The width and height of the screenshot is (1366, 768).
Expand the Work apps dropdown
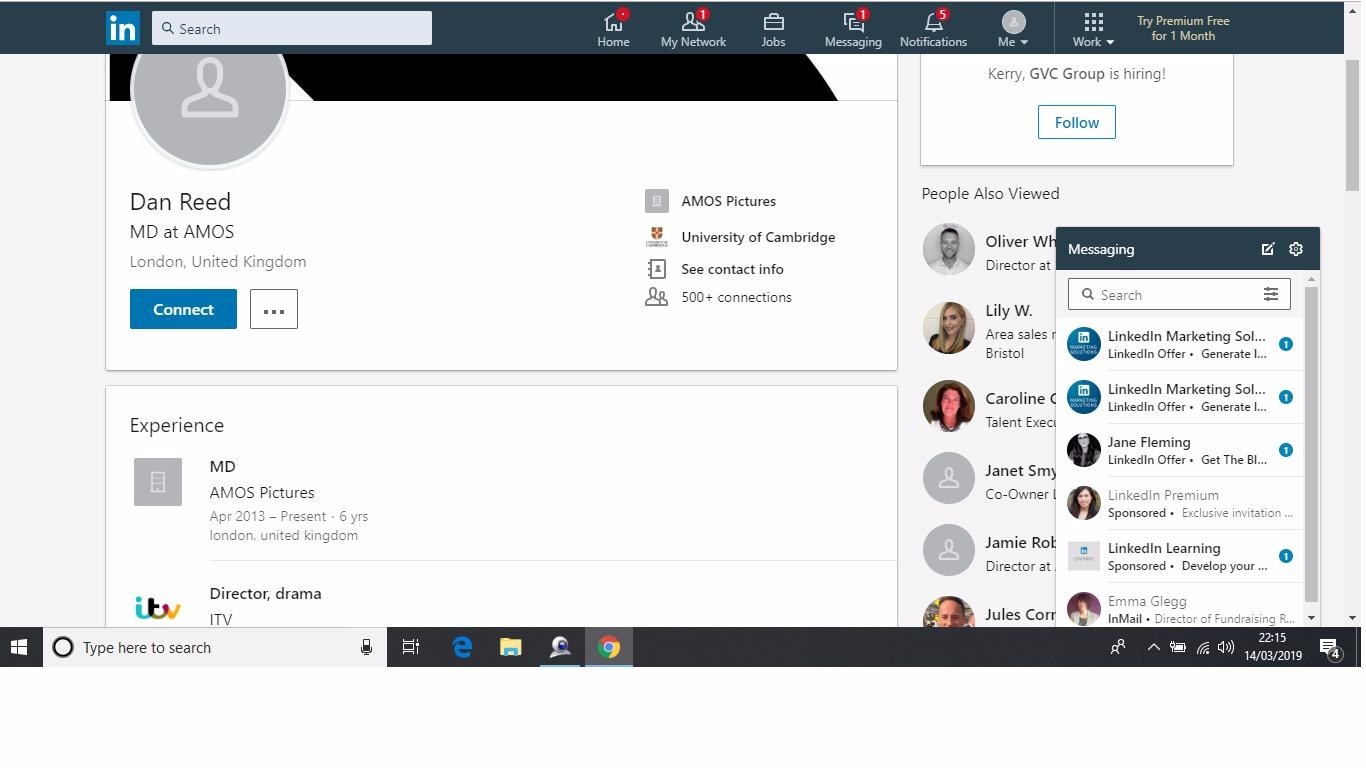pos(1093,29)
